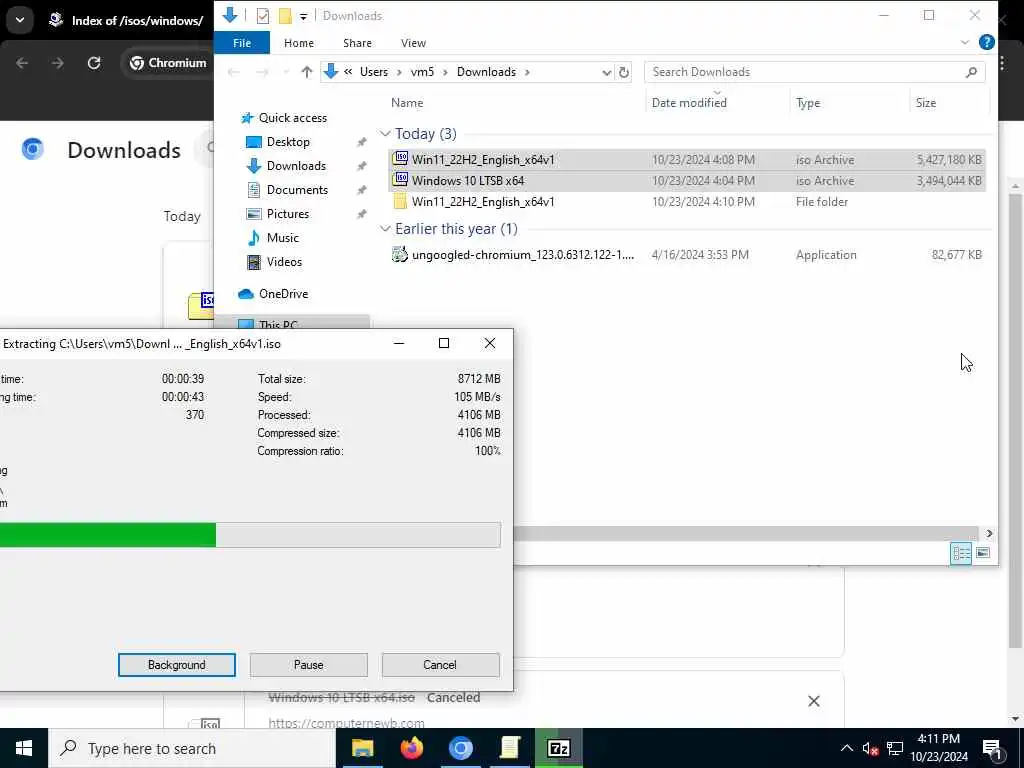
Task: Open the View ribbon tab
Action: tap(413, 43)
